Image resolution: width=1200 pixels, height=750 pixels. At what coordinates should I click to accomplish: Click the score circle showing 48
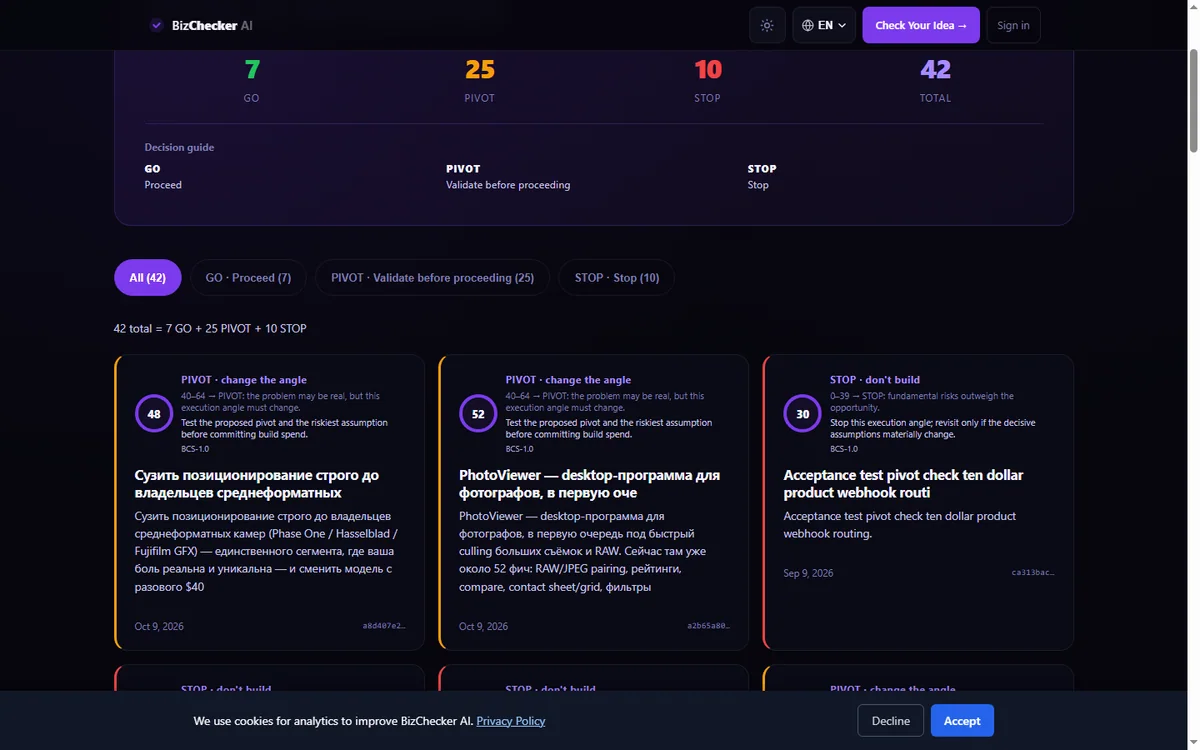pos(154,414)
